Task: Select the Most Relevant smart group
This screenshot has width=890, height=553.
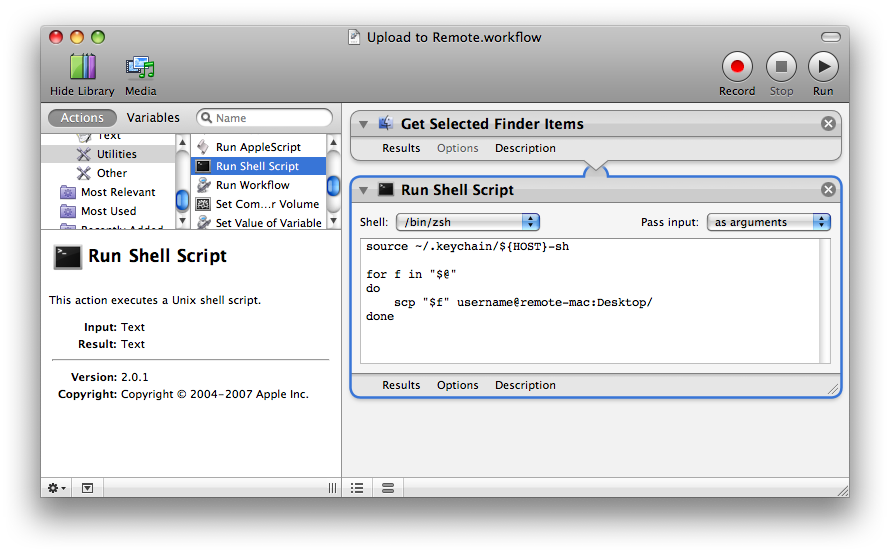Action: 108,192
